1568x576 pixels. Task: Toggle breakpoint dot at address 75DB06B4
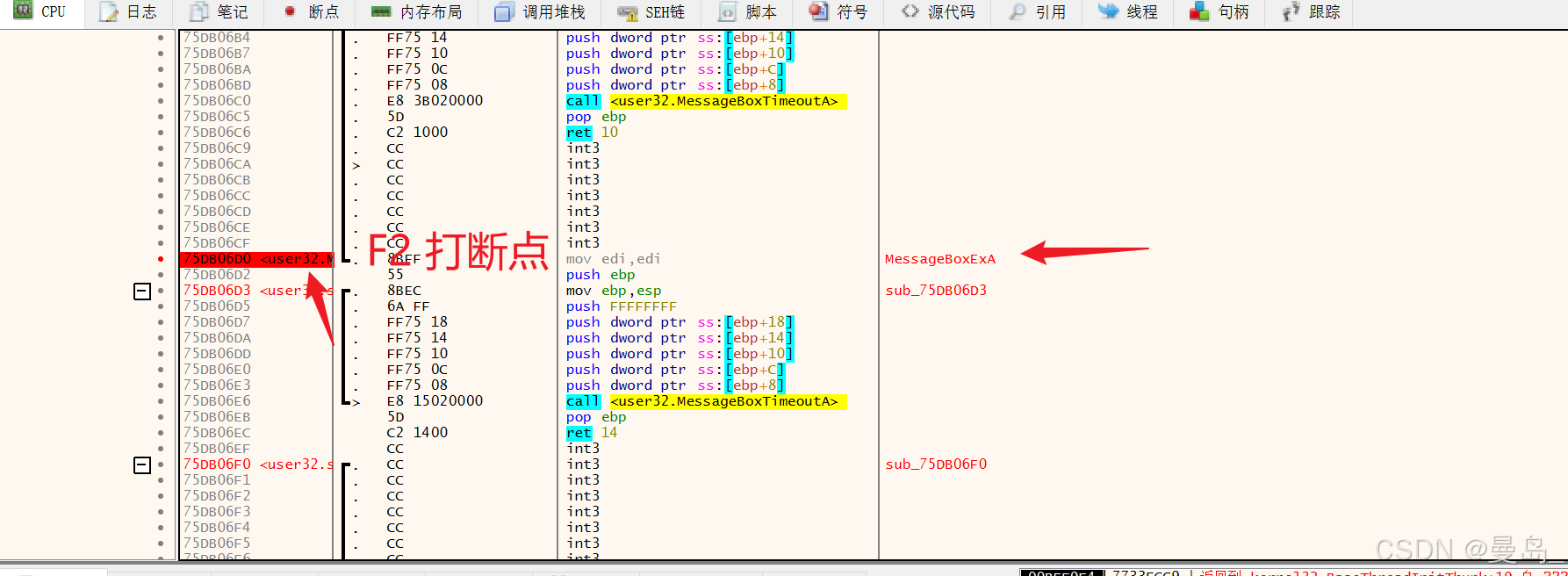(x=161, y=38)
